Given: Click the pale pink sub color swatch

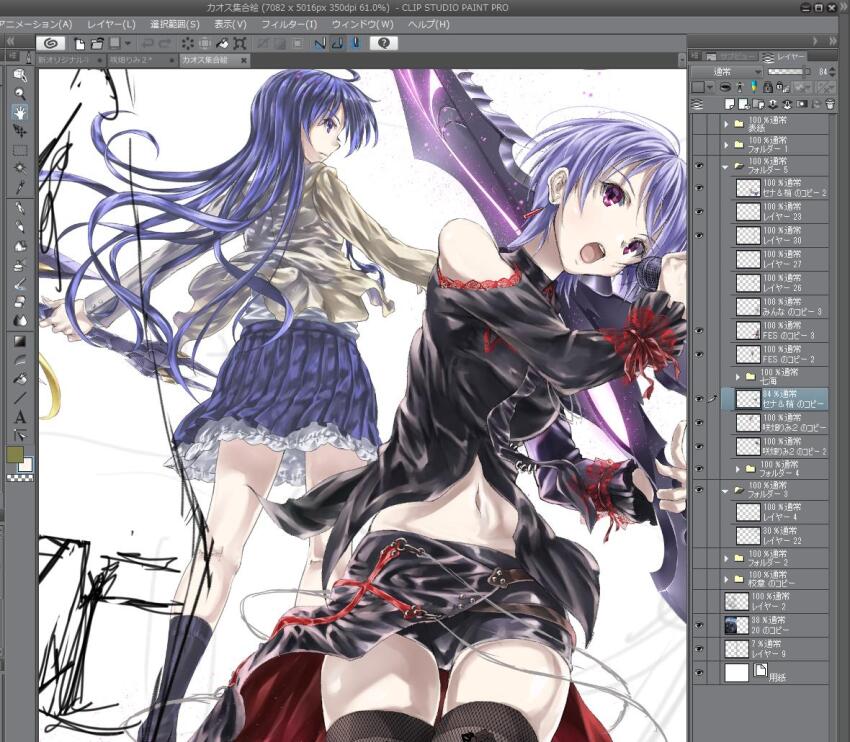Looking at the screenshot, I should (26, 465).
